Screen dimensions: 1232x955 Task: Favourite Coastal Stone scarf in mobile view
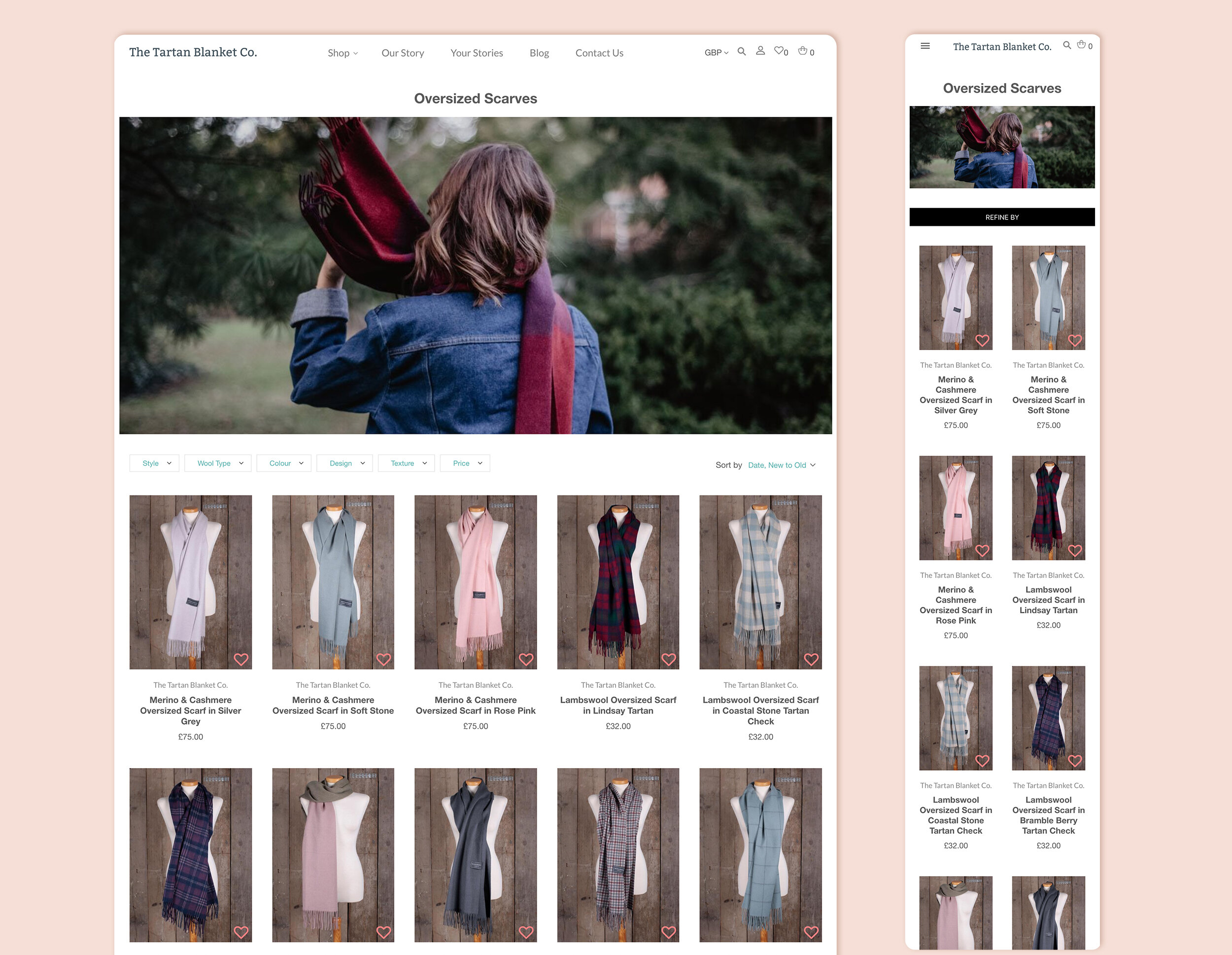982,761
